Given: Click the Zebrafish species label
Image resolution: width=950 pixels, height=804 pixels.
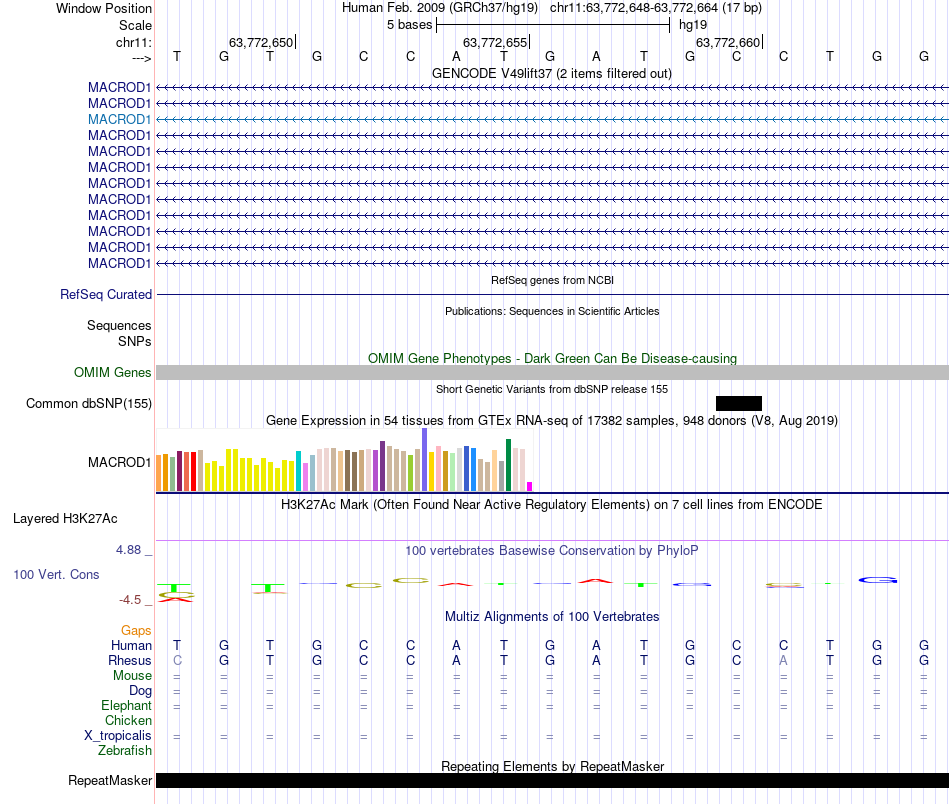Looking at the screenshot, I should [x=125, y=751].
